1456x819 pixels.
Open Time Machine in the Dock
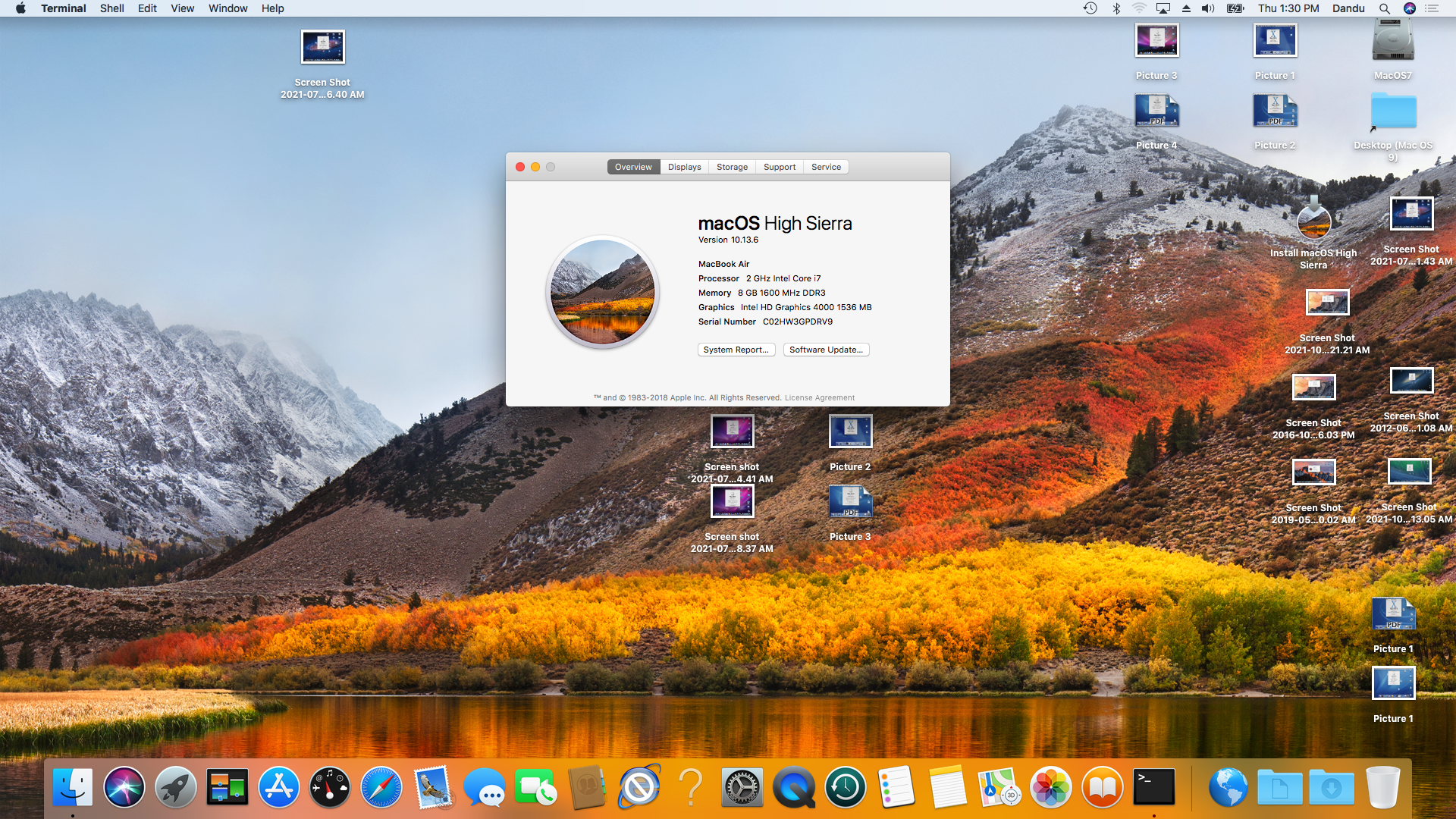846,787
